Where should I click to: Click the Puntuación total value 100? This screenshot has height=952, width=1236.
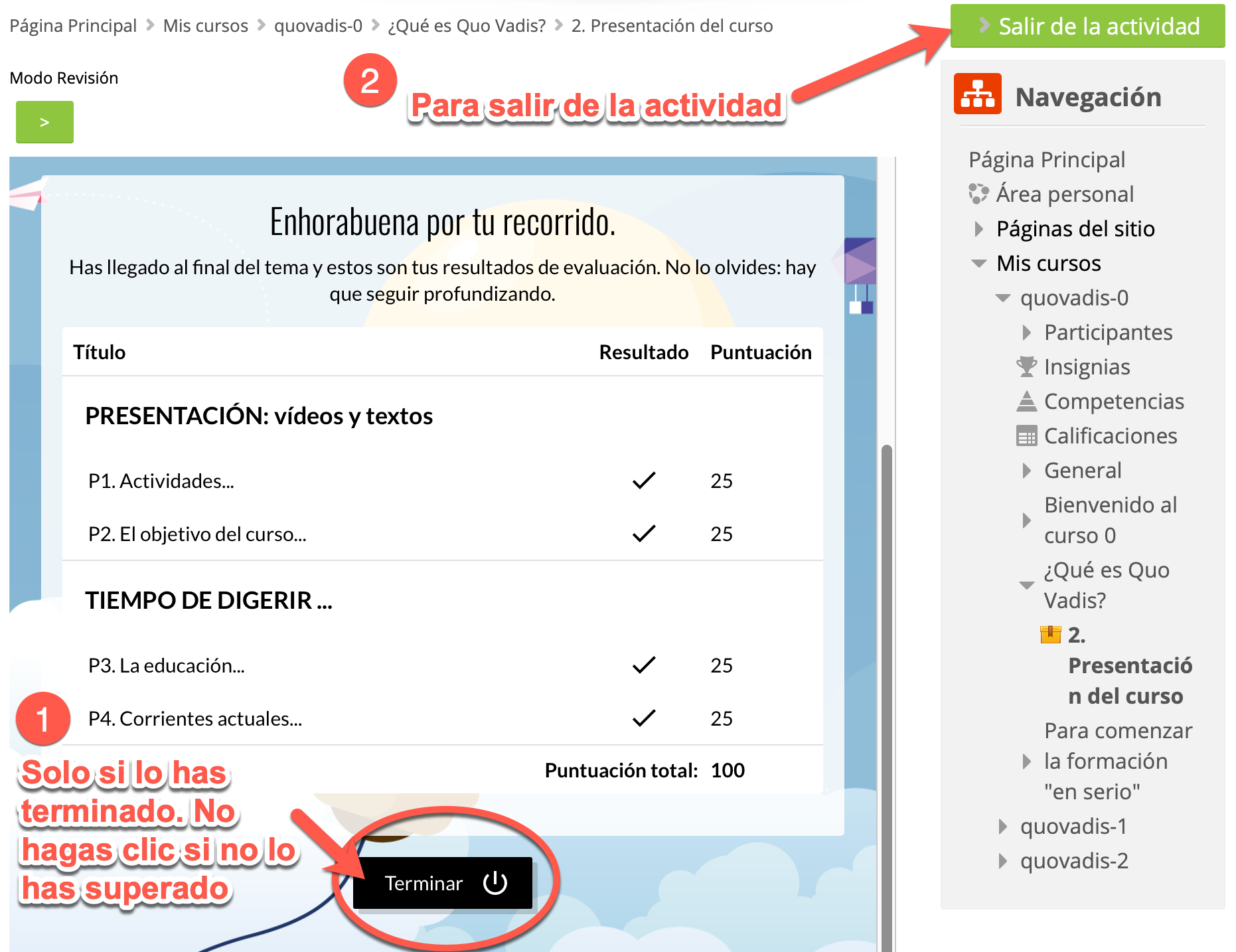[728, 770]
